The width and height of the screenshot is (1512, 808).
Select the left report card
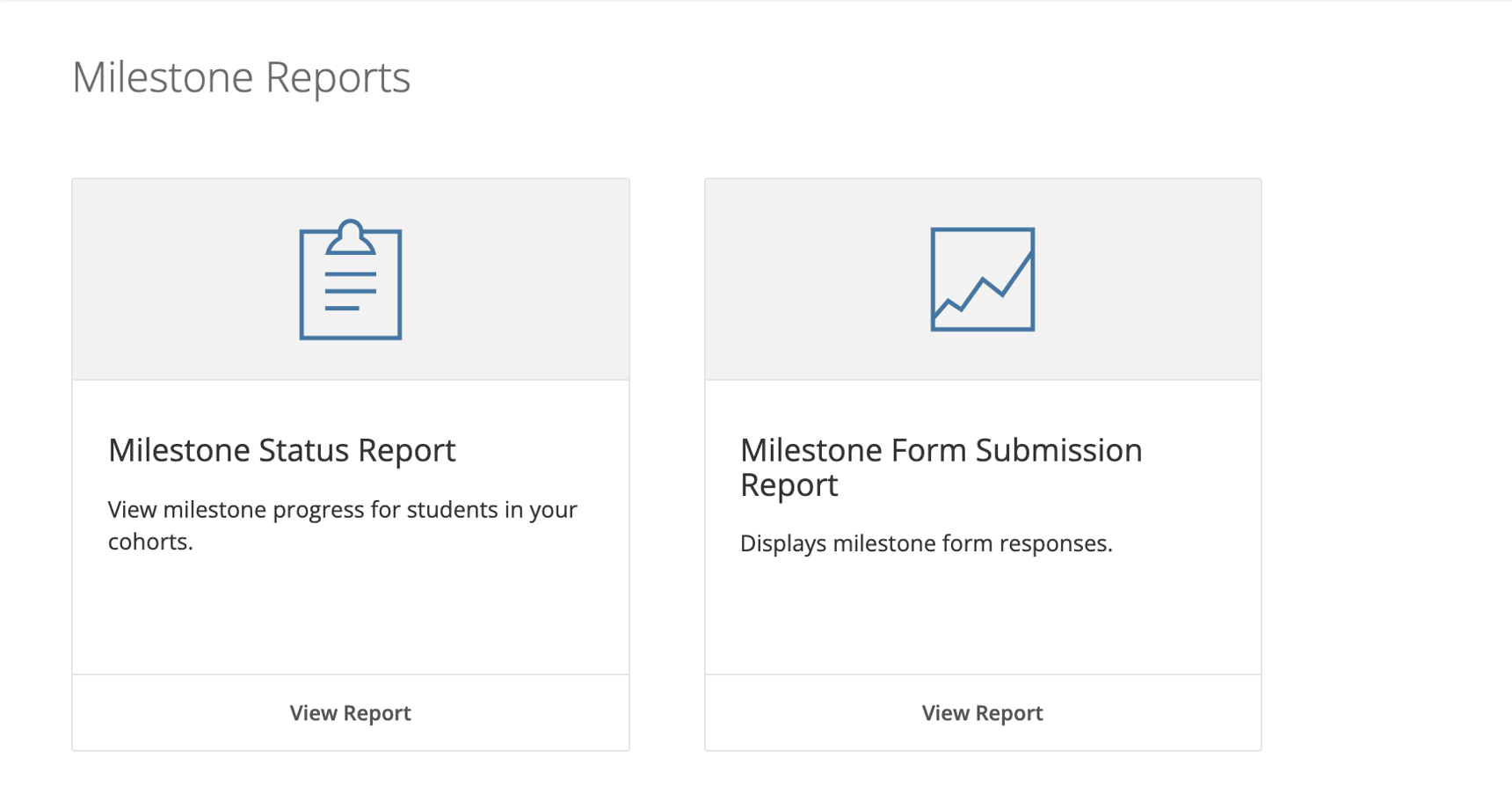click(x=350, y=464)
